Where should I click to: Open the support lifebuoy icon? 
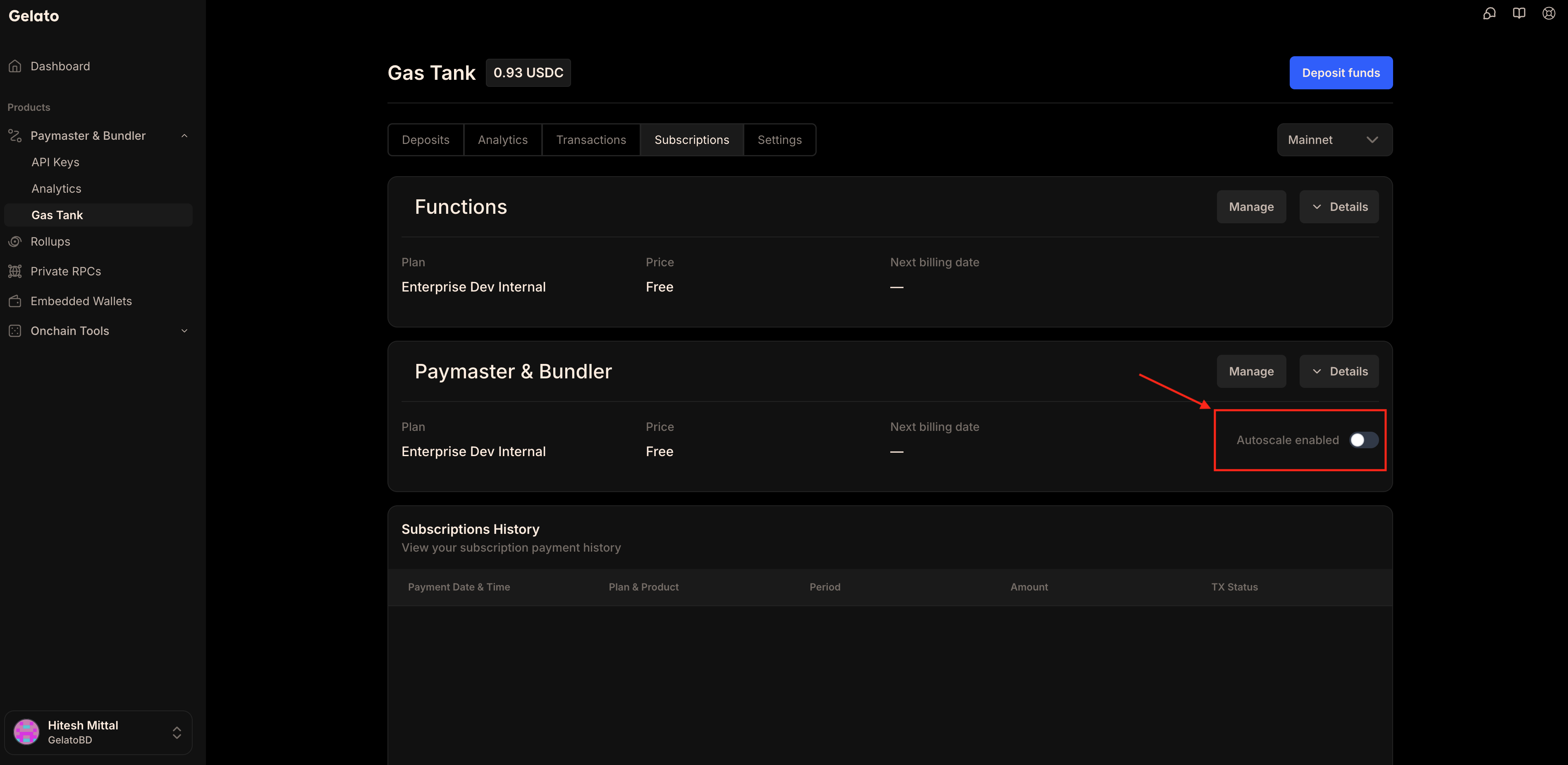(x=1549, y=13)
